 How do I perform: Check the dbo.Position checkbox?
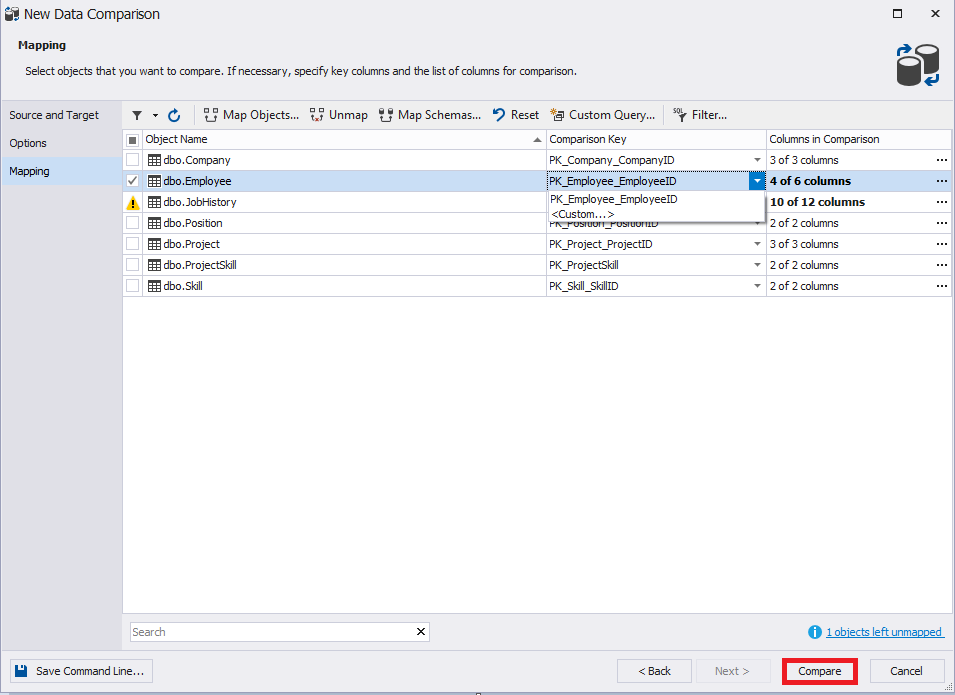coord(132,223)
